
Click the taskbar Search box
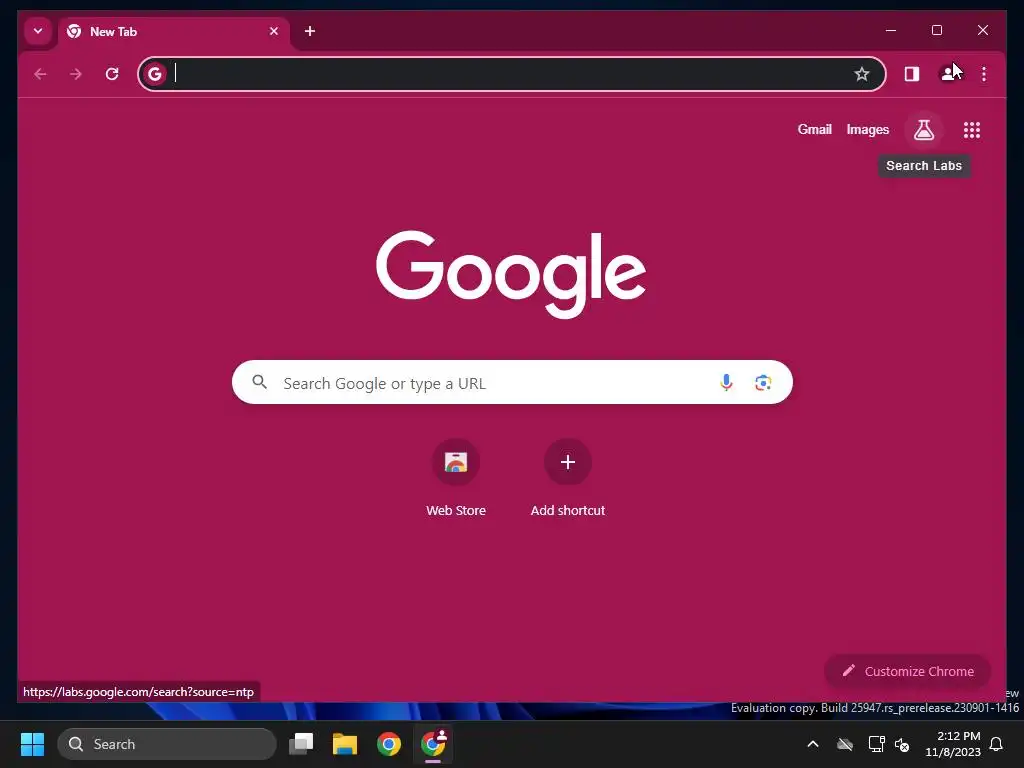(x=167, y=744)
